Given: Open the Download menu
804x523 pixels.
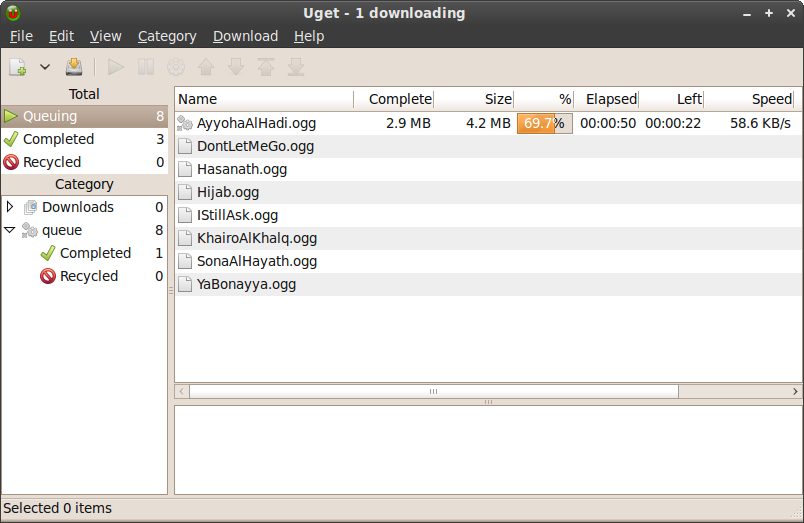Looking at the screenshot, I should tap(246, 36).
